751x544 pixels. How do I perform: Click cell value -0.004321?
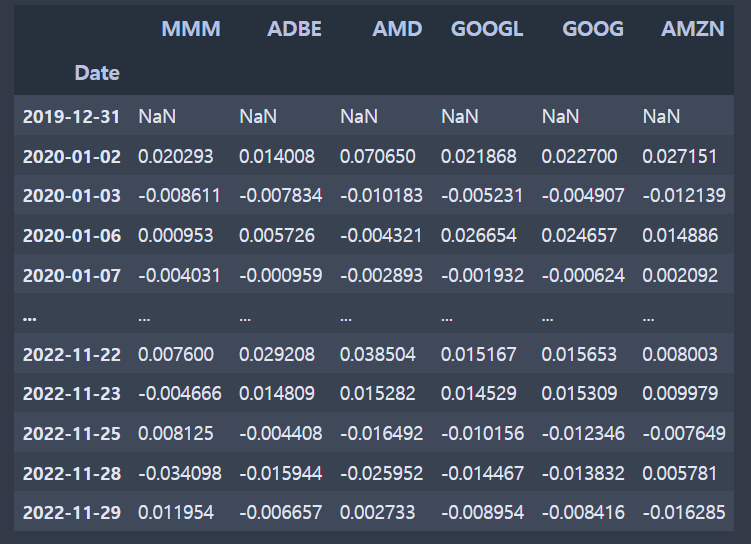click(x=381, y=236)
